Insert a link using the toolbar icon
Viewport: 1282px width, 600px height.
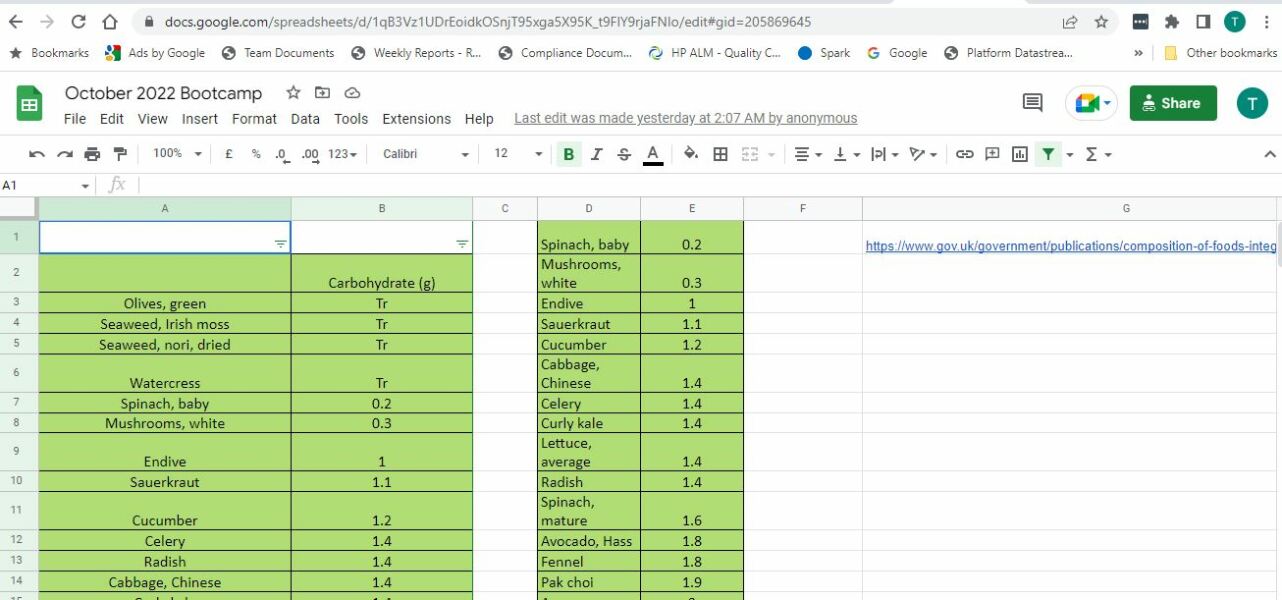[x=964, y=154]
